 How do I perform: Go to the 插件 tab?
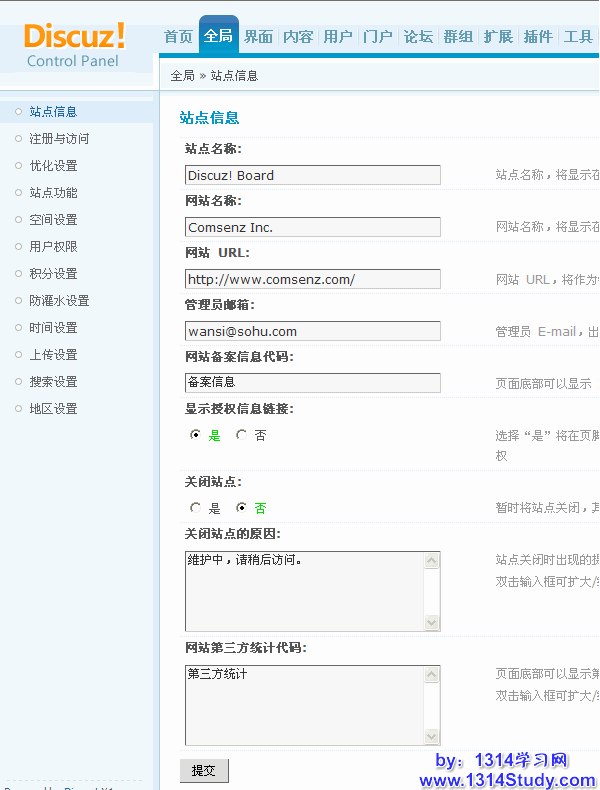tap(538, 37)
